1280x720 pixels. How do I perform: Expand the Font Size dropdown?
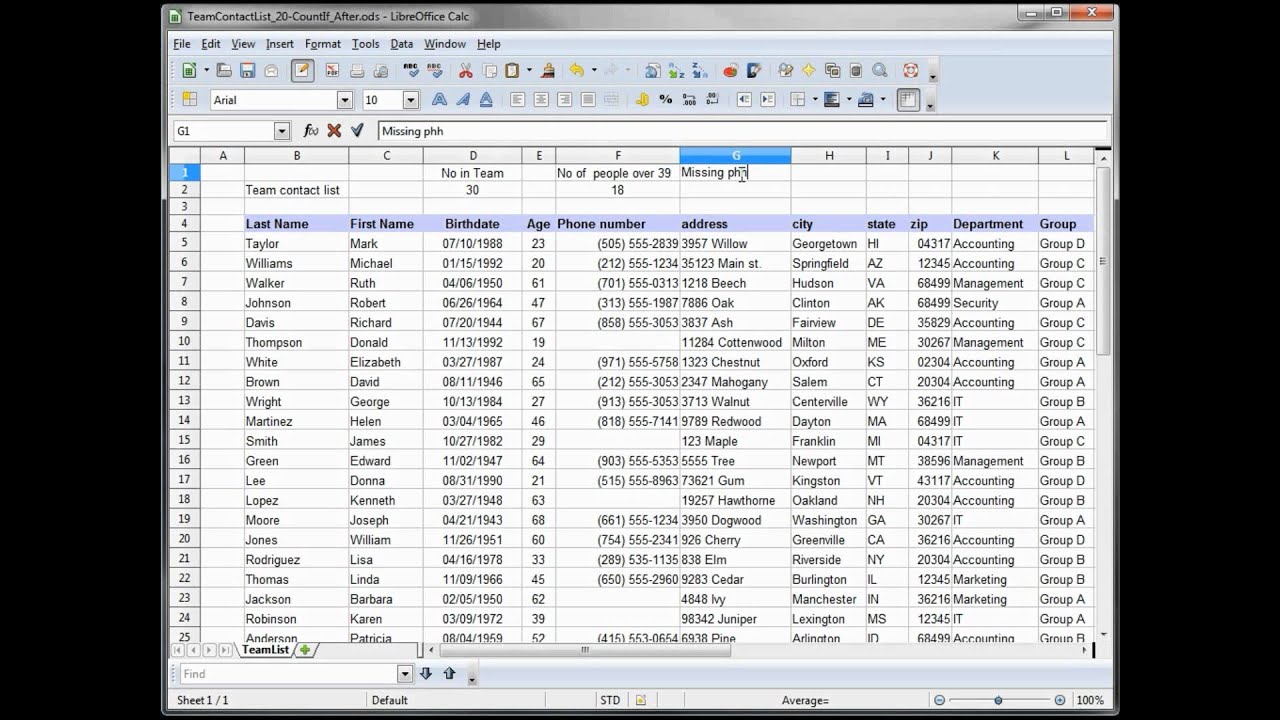[x=410, y=100]
